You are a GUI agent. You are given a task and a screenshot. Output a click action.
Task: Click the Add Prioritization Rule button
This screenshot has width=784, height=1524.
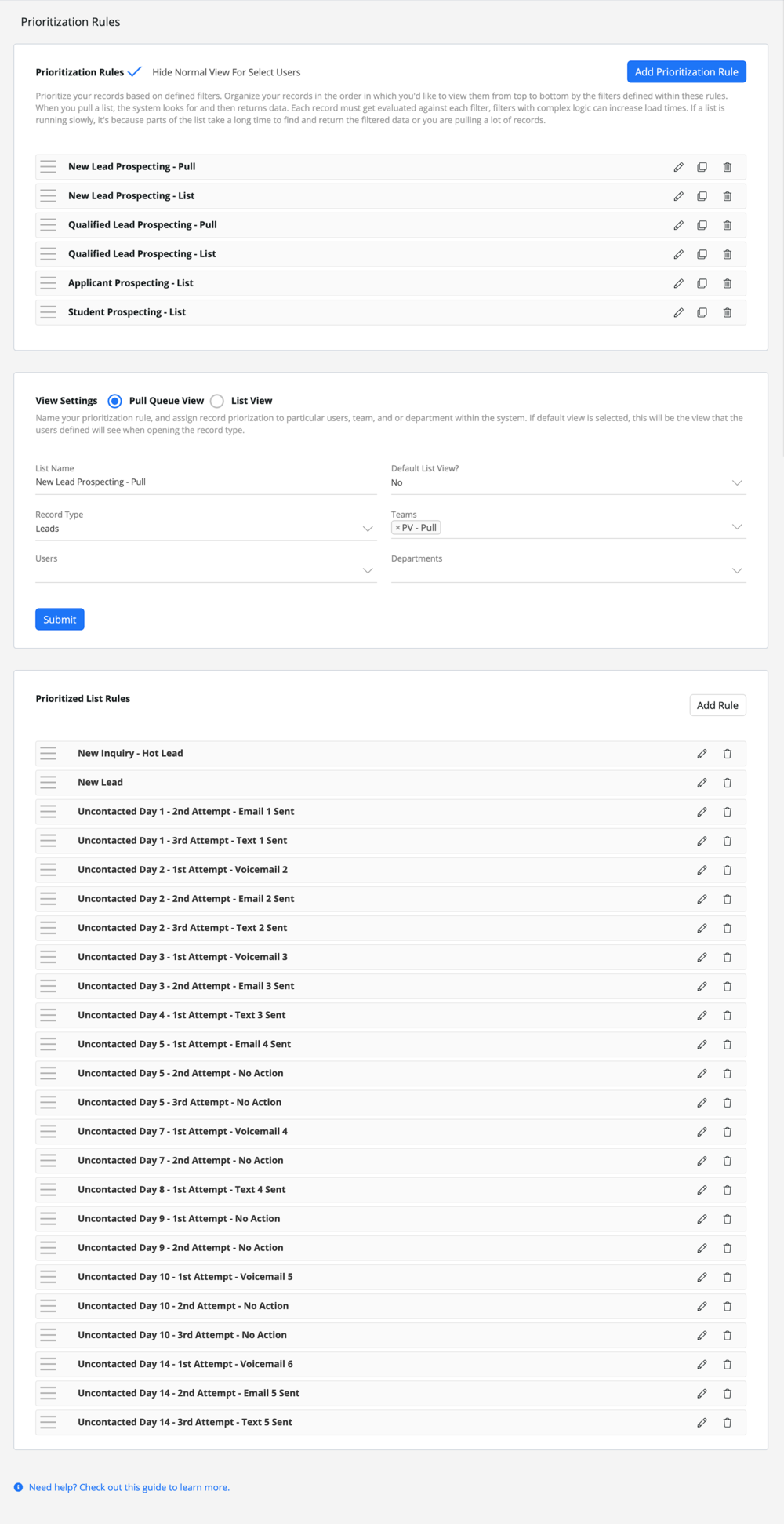(x=687, y=71)
